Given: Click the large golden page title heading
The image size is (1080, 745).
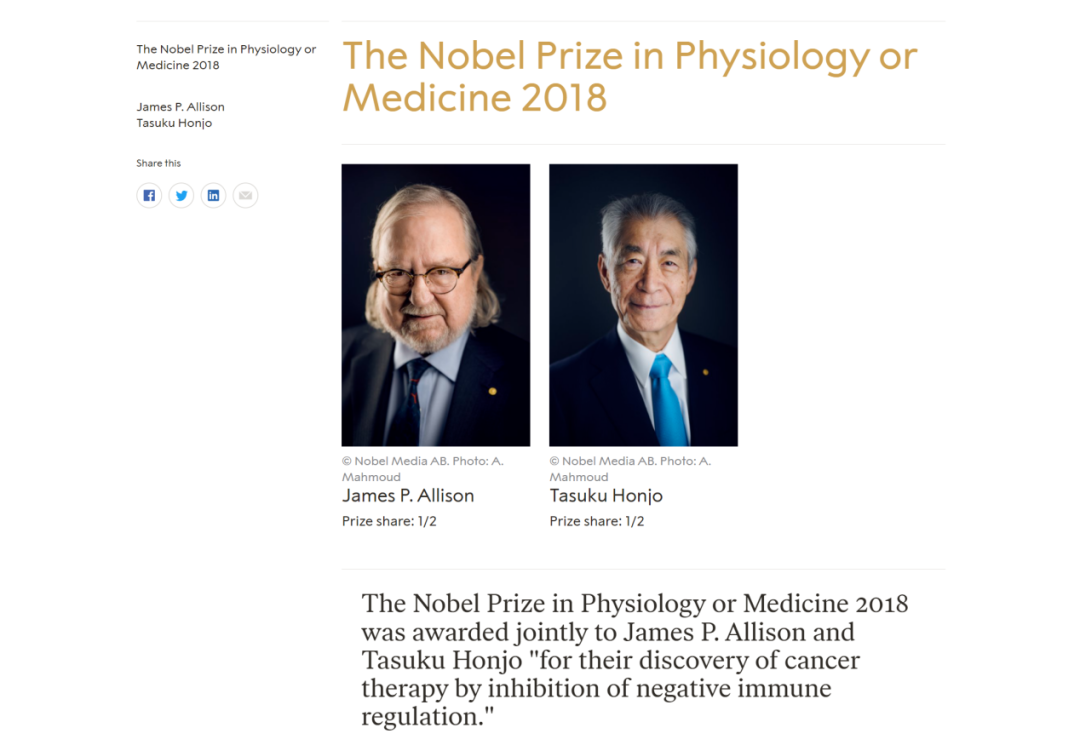Looking at the screenshot, I should (x=630, y=76).
